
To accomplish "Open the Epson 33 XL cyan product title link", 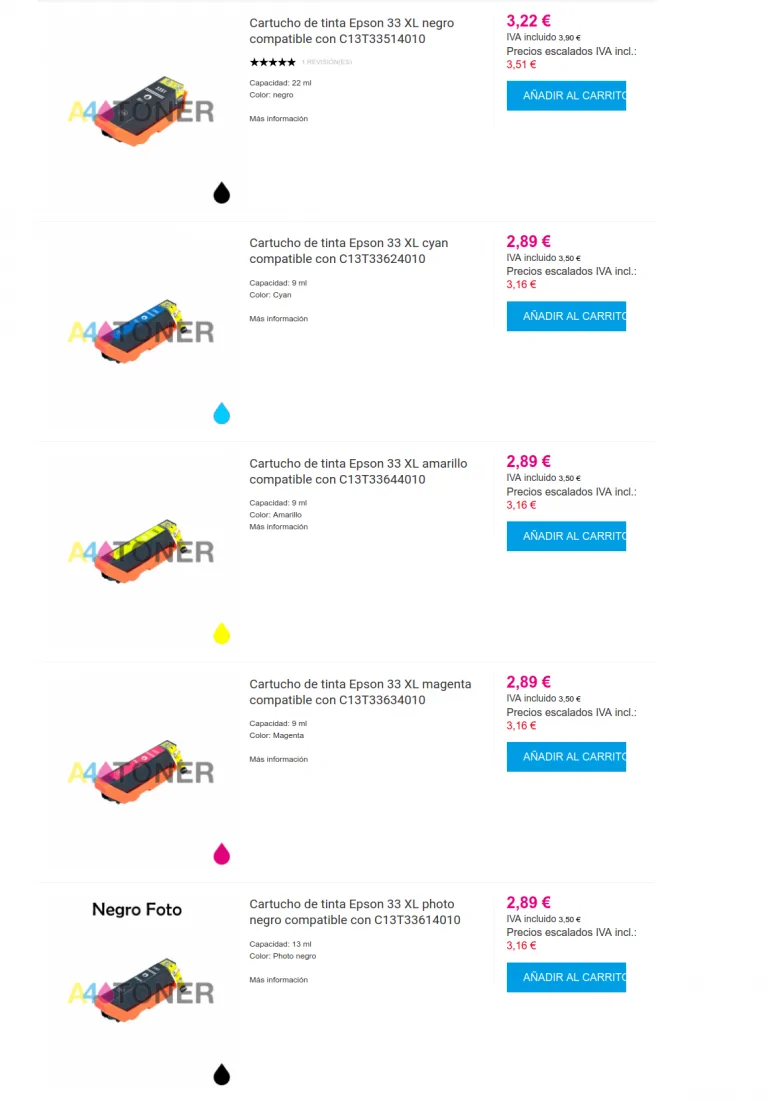I will 348,251.
